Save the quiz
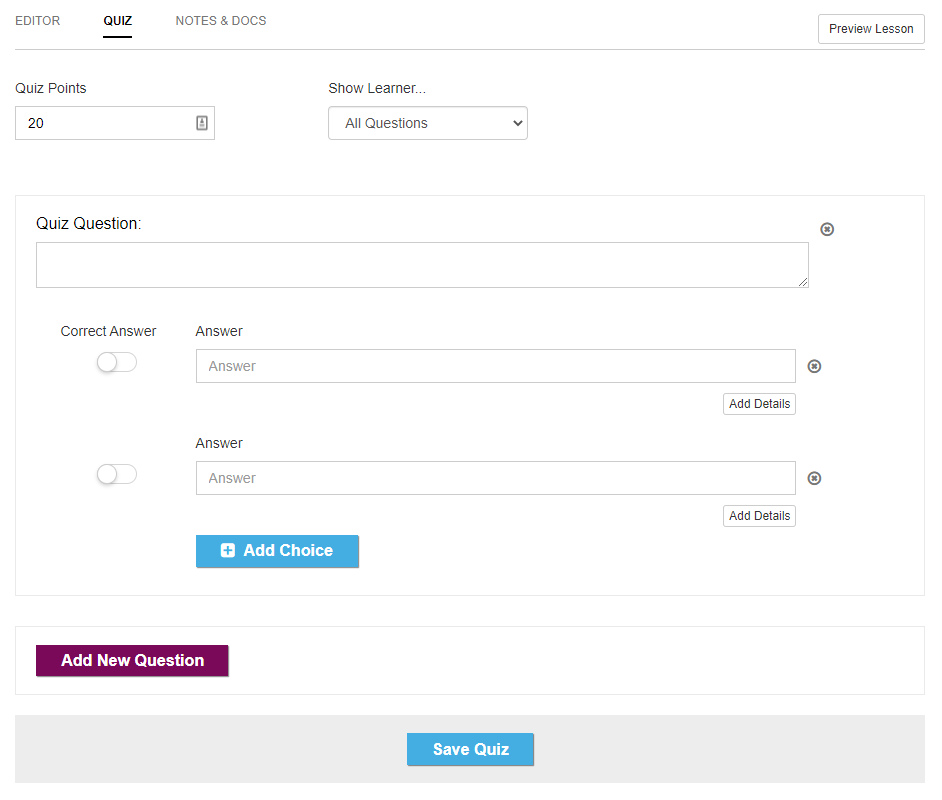 point(470,749)
